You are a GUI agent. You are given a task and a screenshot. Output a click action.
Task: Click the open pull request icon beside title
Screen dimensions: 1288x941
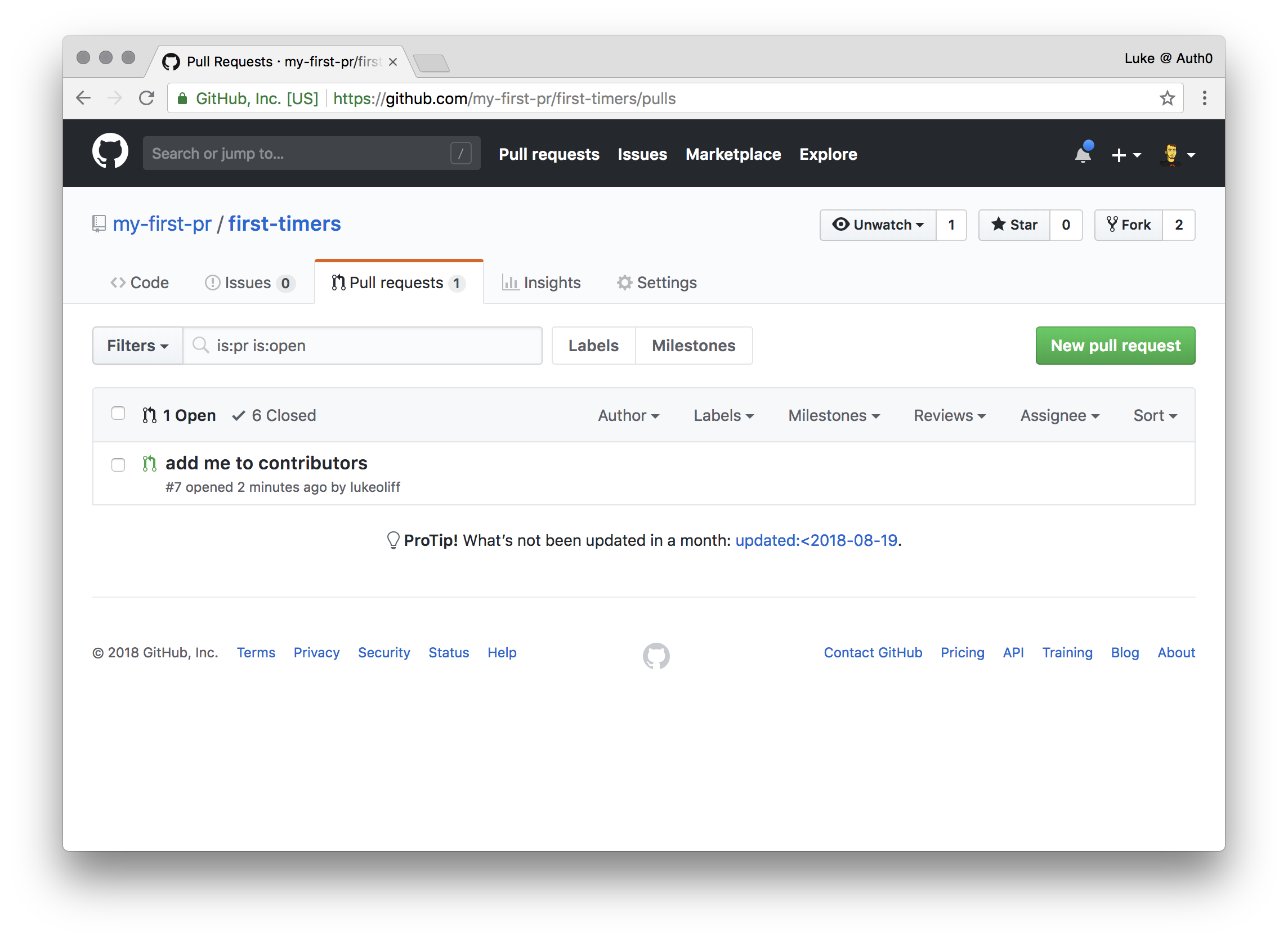click(150, 464)
